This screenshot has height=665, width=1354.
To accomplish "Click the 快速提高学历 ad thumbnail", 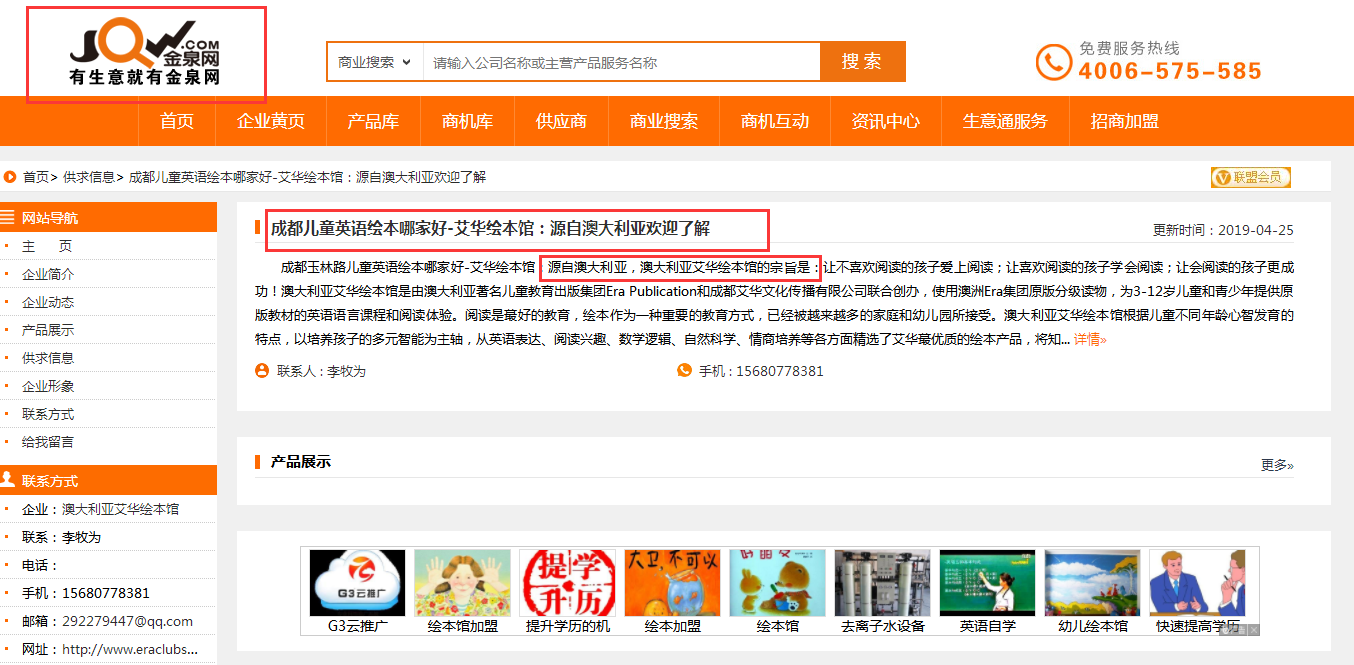I will [1197, 583].
